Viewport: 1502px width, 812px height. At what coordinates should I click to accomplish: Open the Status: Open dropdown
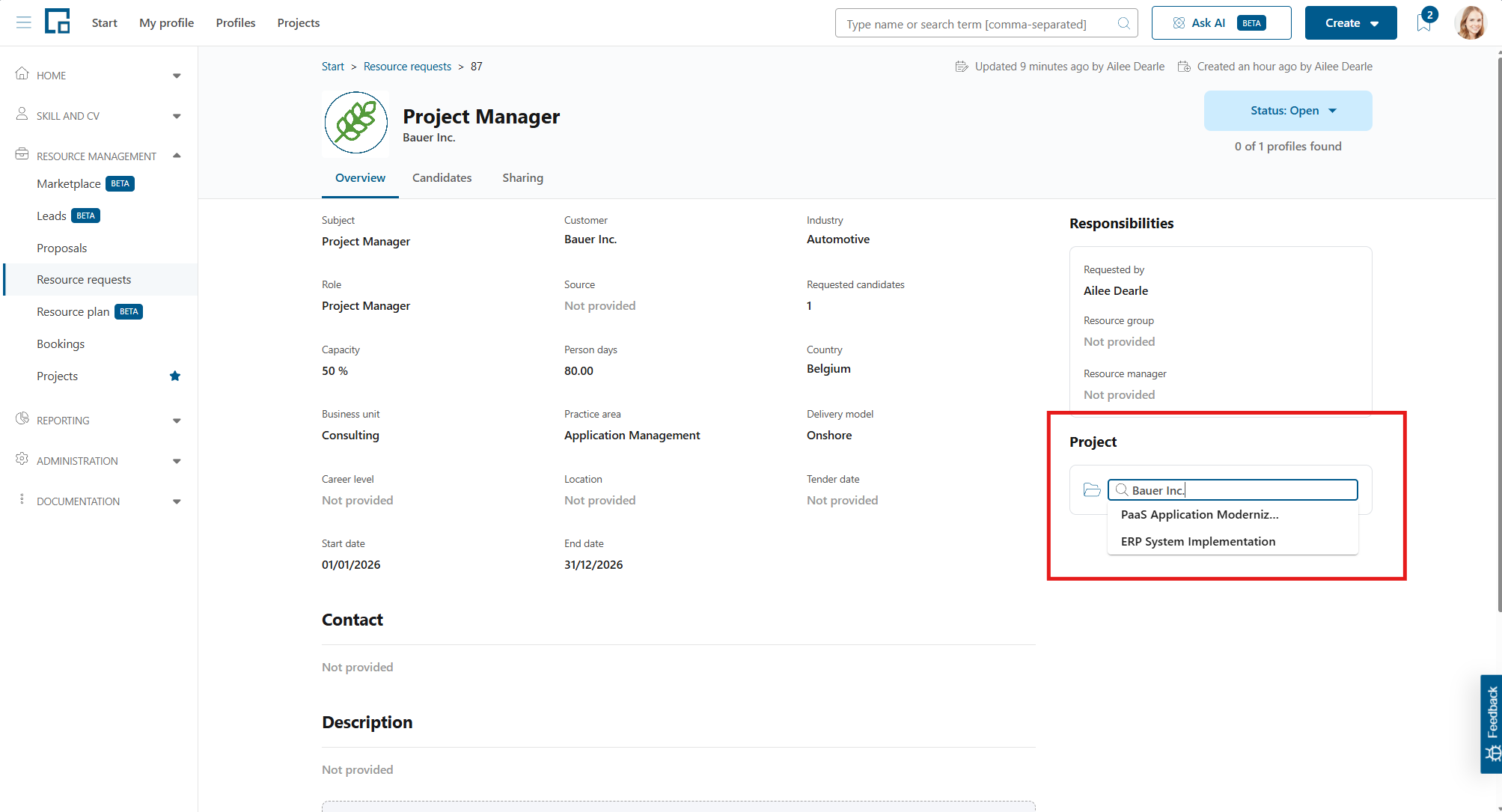click(1288, 111)
